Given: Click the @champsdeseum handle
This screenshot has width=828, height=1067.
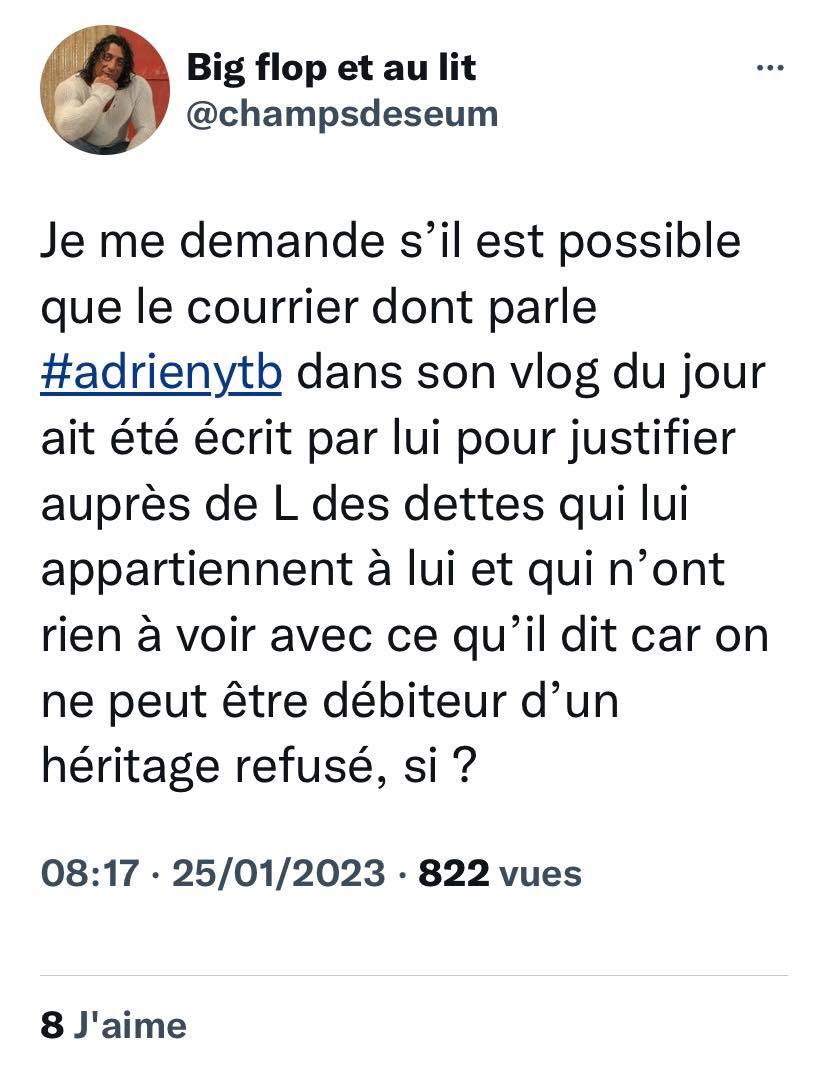Looking at the screenshot, I should click(342, 114).
